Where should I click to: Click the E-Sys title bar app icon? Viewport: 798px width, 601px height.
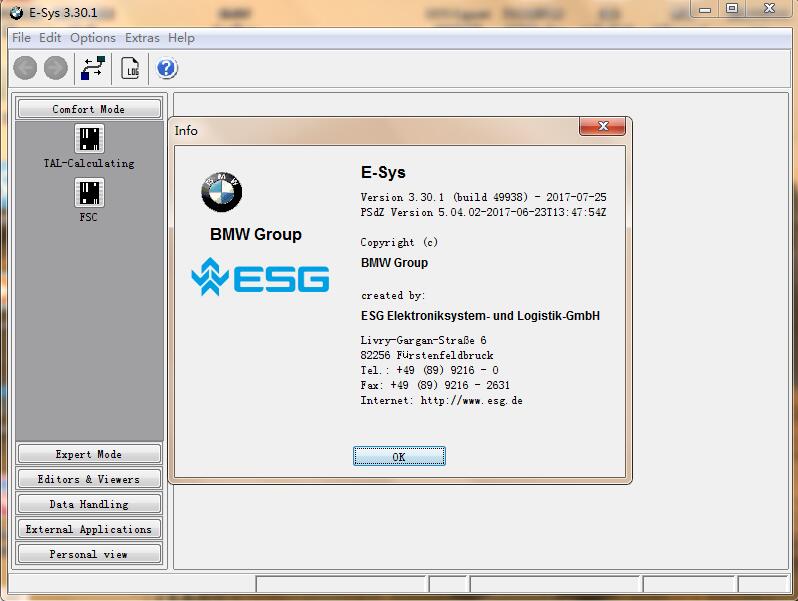(x=16, y=13)
